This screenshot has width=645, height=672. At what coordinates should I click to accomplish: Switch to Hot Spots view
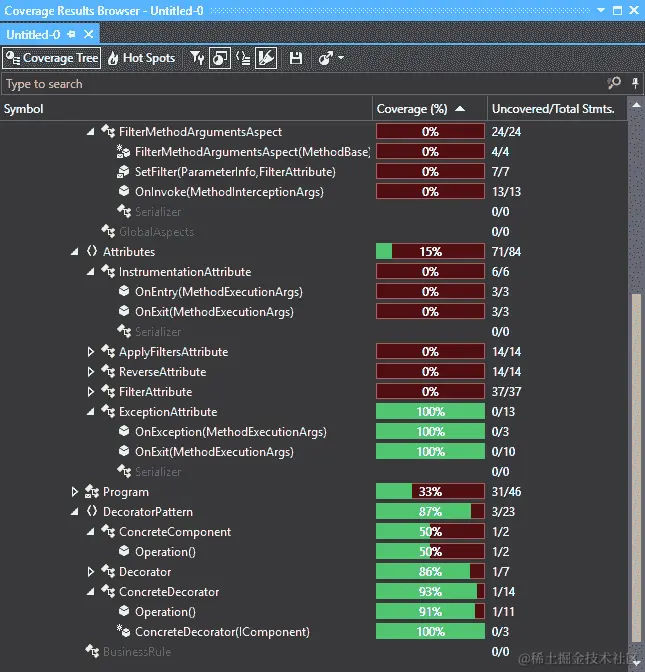point(141,58)
